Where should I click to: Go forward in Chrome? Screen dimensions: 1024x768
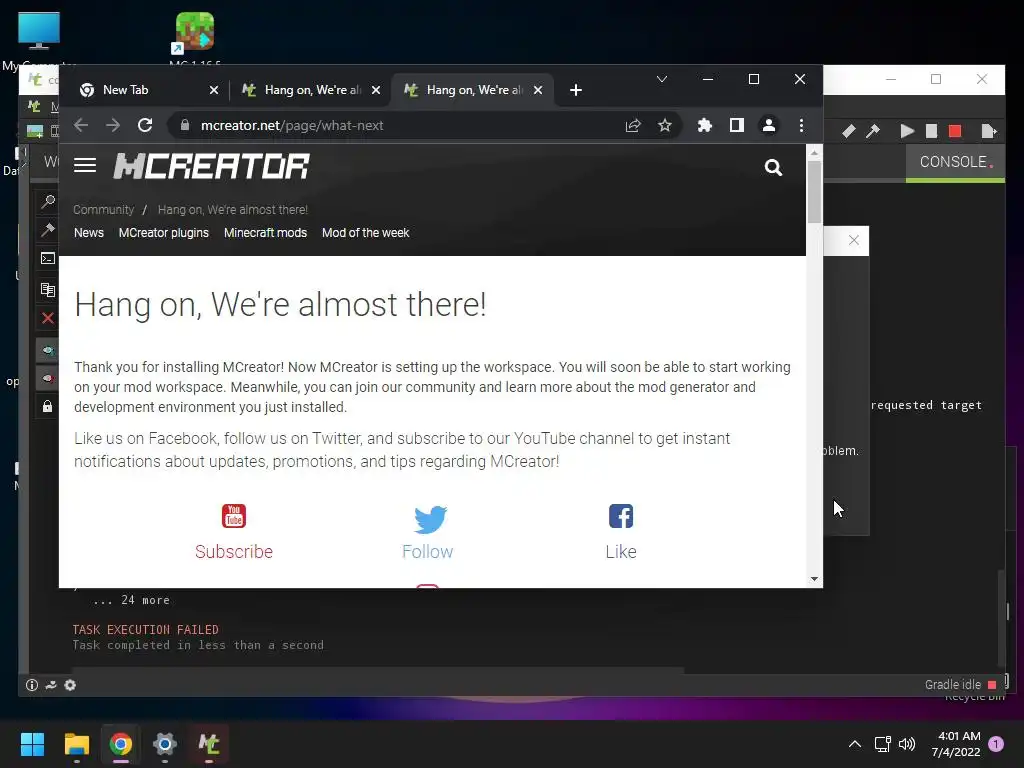(x=113, y=125)
